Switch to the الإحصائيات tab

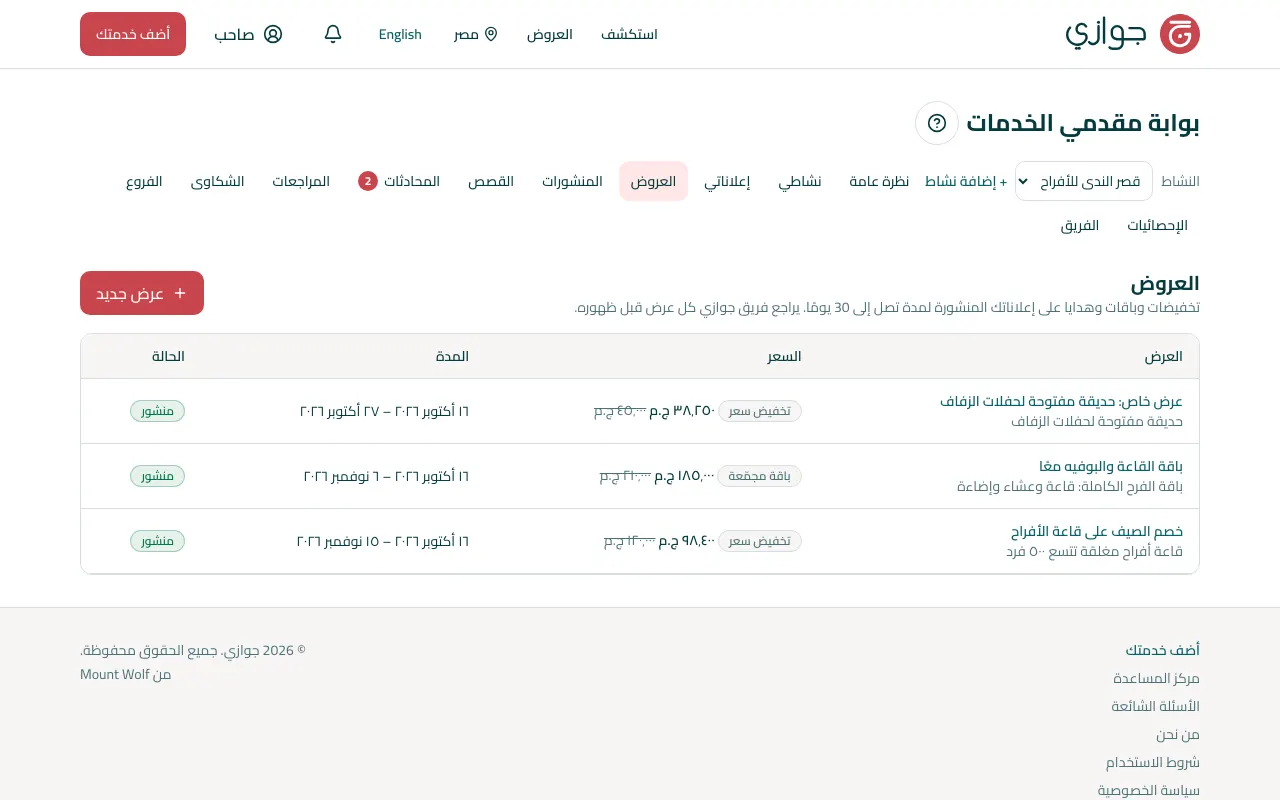(1157, 225)
